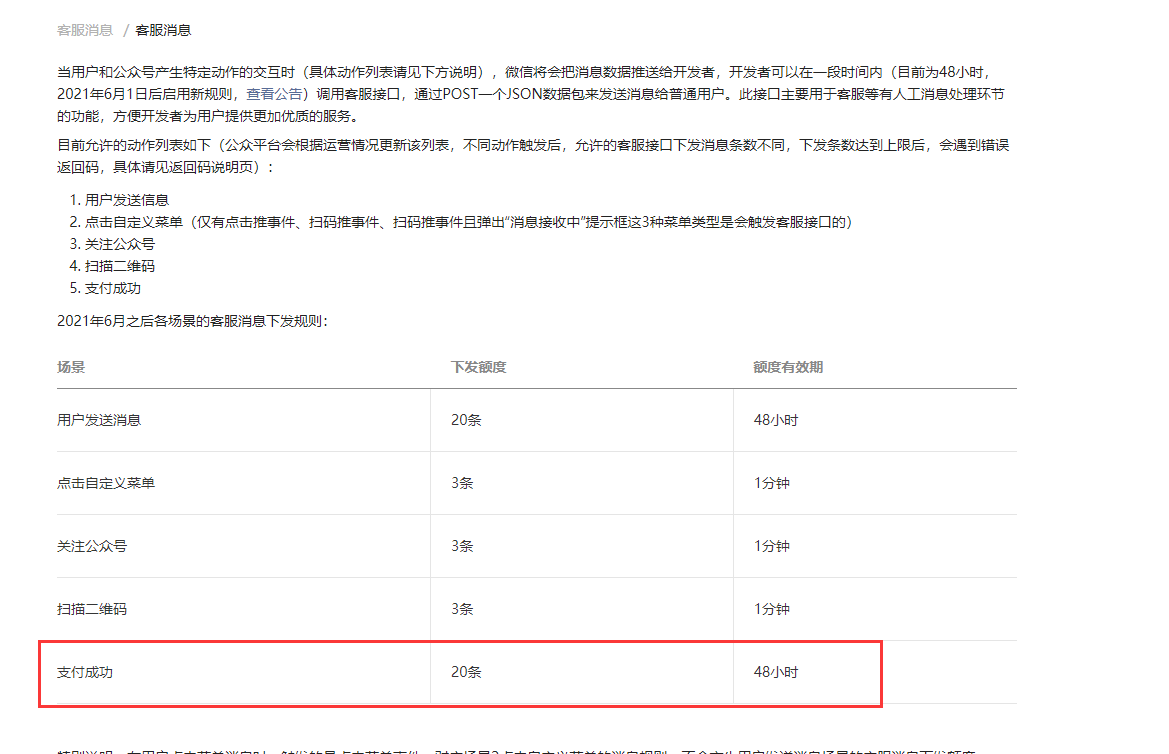Click 48小时 in the 用户发送消息 row
The height and width of the screenshot is (754, 1169).
coord(776,420)
